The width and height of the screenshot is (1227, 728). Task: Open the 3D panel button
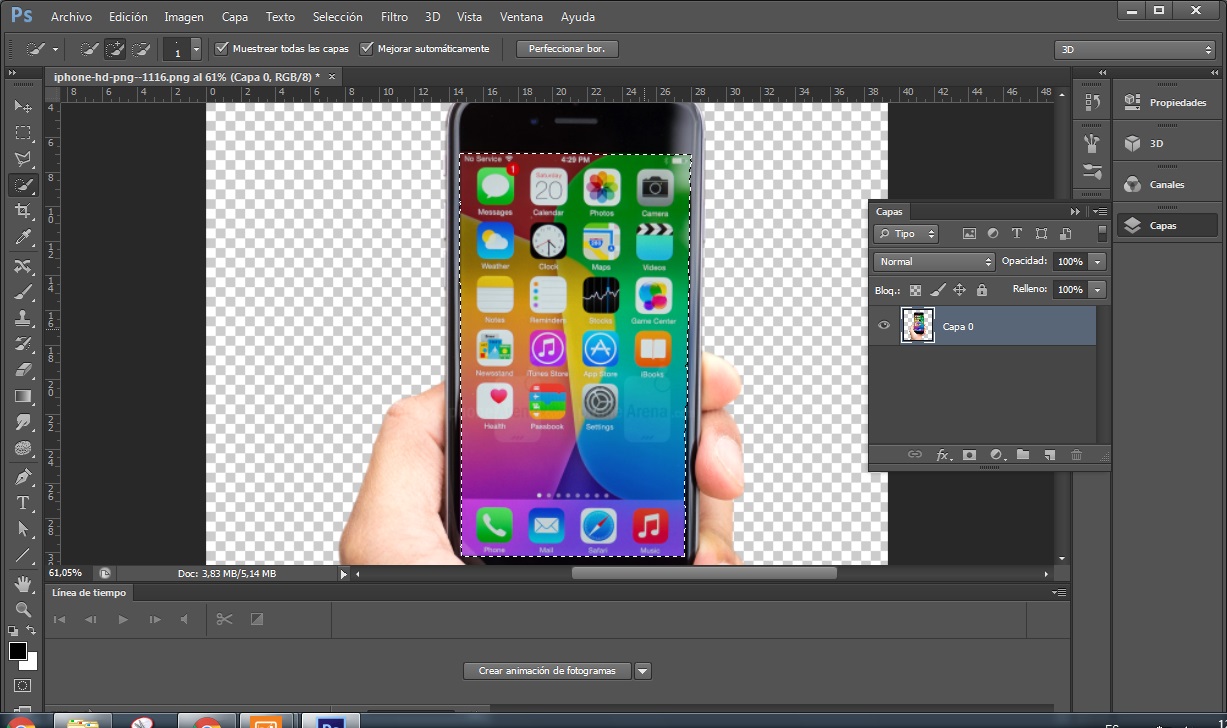coord(1166,143)
